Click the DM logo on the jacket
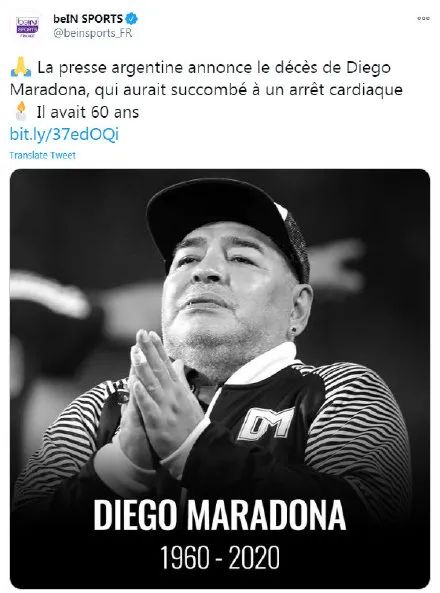This screenshot has height=593, width=440. 266,424
